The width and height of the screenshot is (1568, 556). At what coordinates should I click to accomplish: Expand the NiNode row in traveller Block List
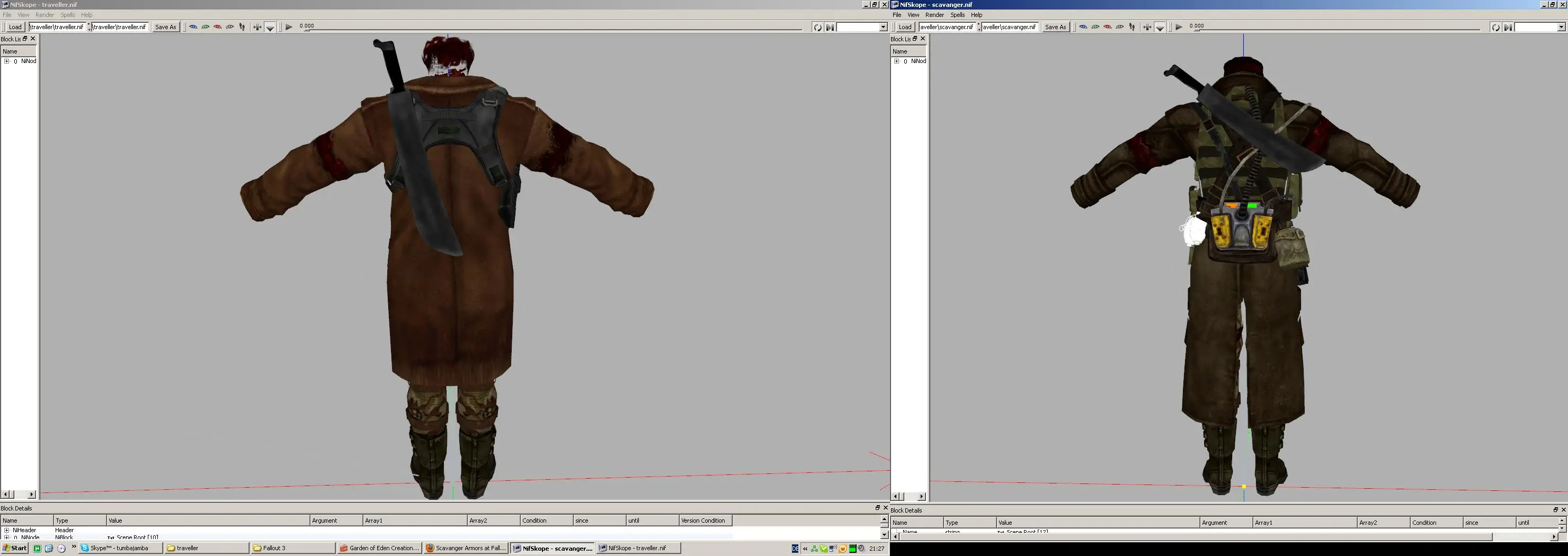[7, 61]
